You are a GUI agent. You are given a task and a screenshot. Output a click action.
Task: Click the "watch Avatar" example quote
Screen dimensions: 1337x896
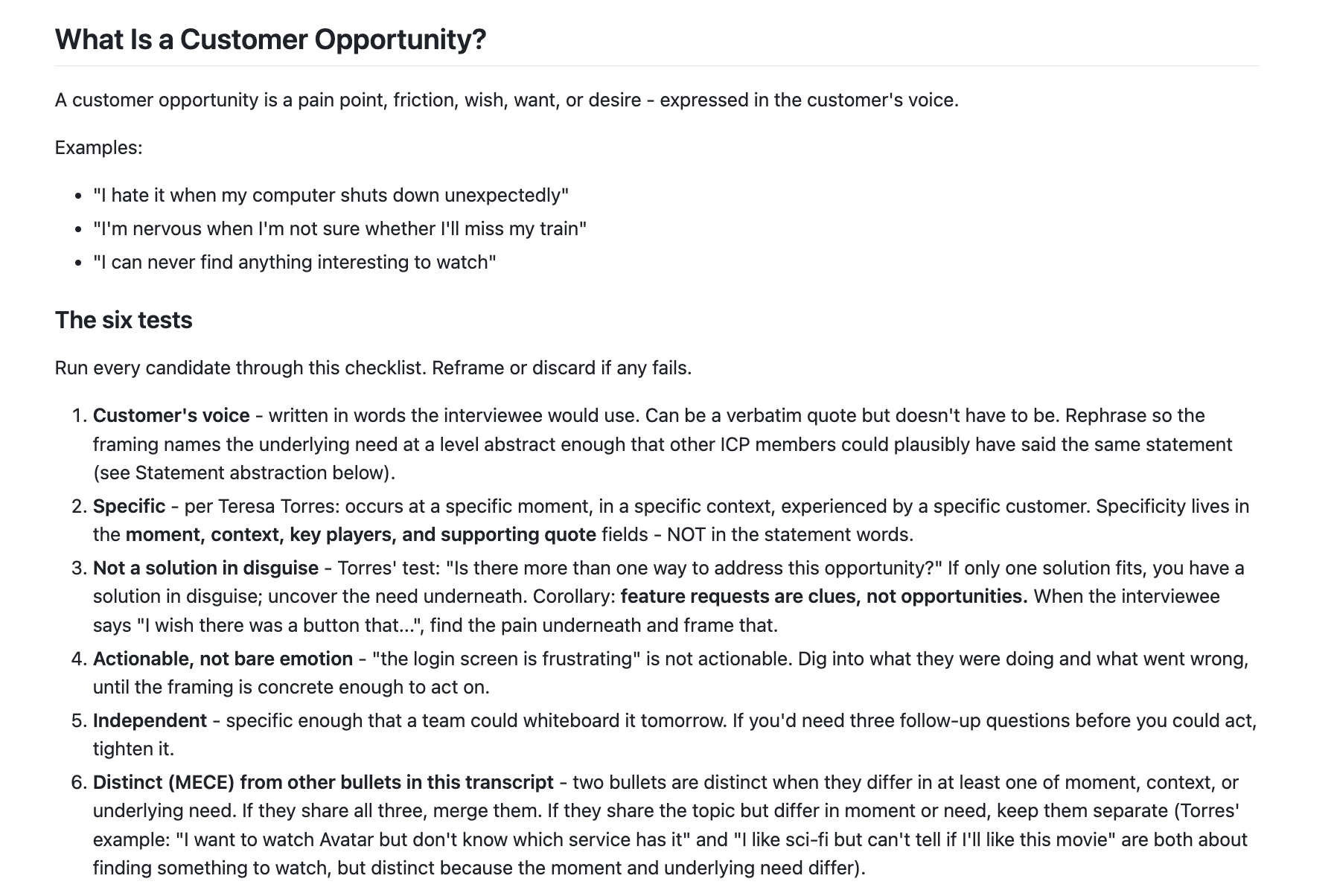point(441,839)
